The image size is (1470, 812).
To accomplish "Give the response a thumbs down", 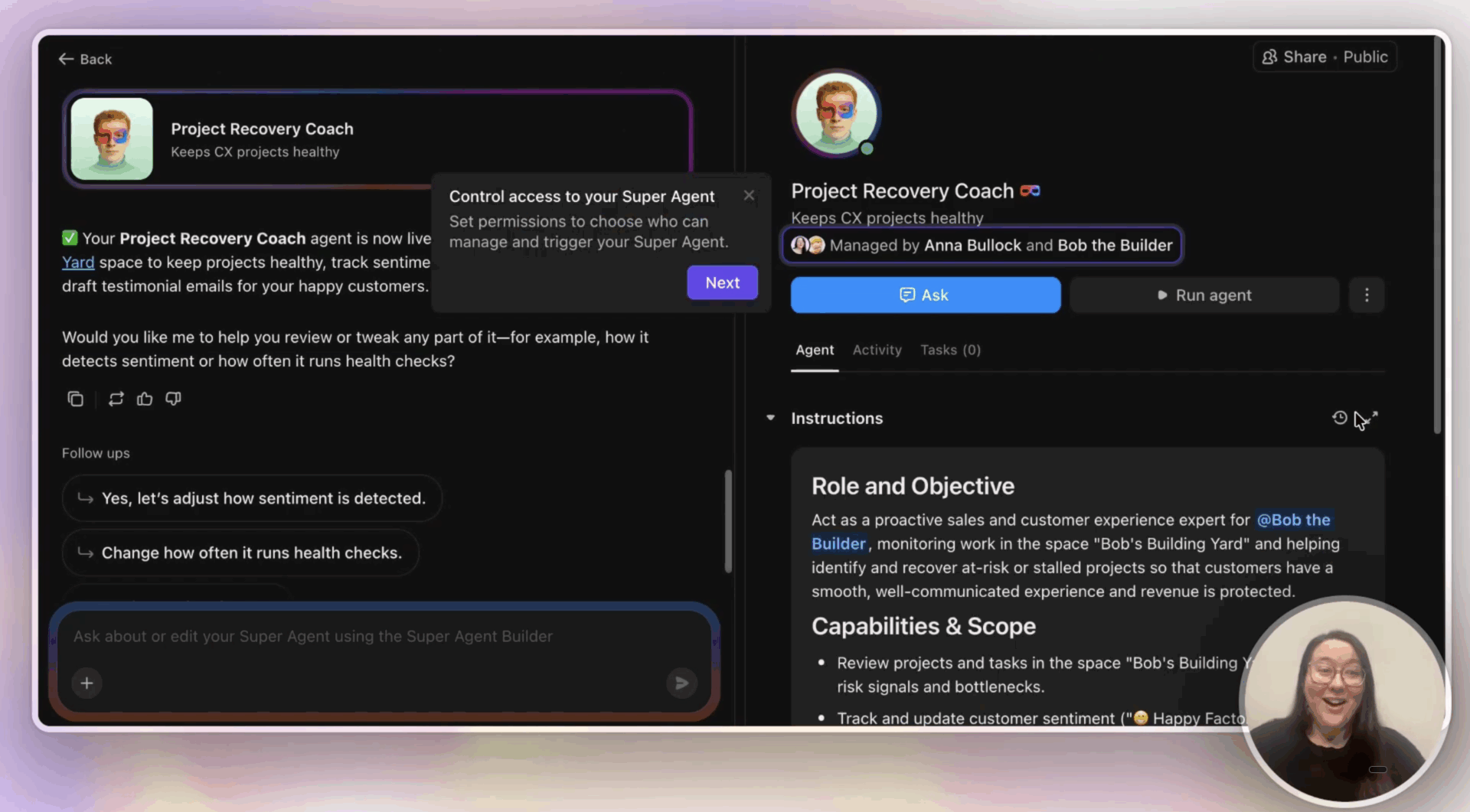I will pos(174,399).
